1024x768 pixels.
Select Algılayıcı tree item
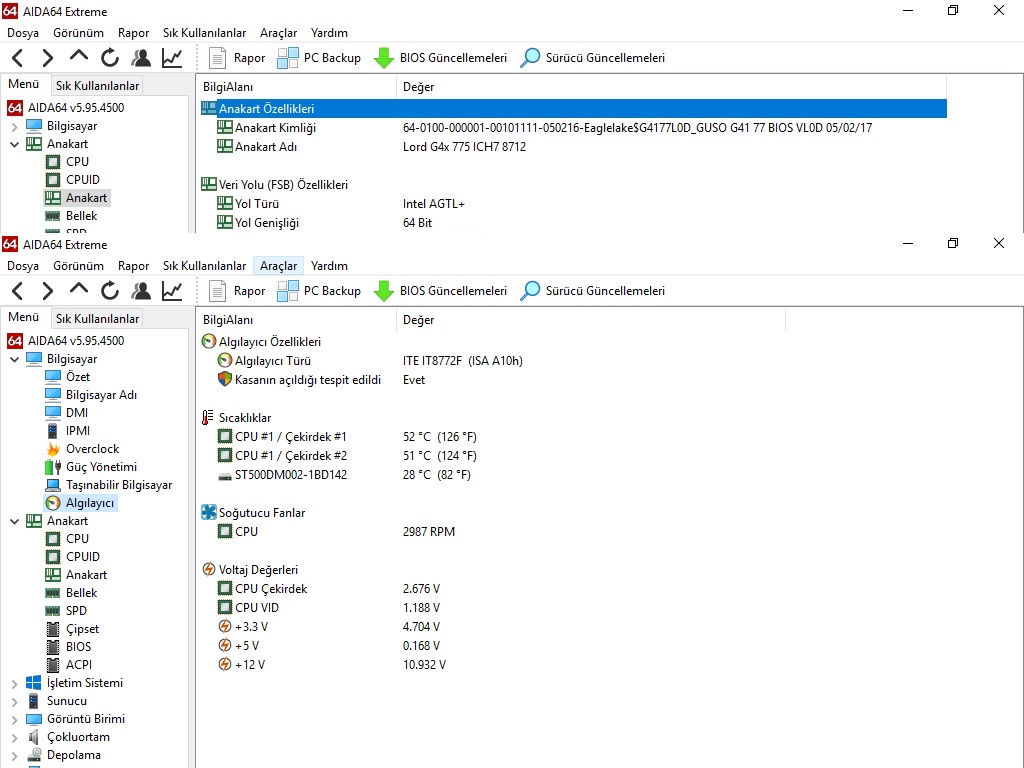89,503
